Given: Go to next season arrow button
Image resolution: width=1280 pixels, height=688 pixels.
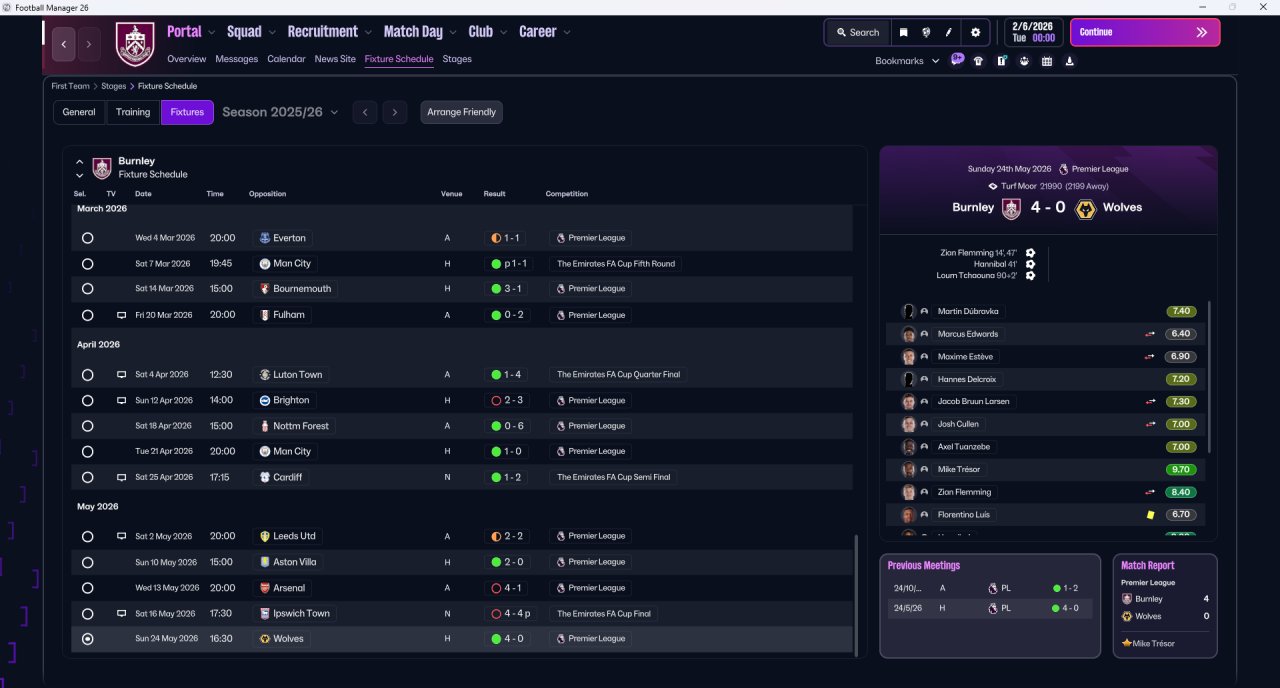Looking at the screenshot, I should (x=395, y=112).
